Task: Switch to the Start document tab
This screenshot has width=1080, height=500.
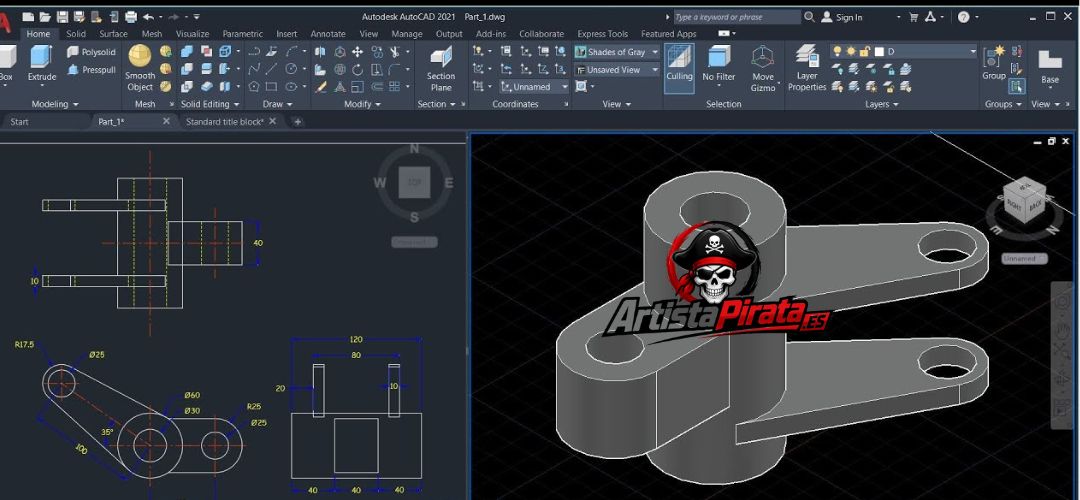Action: pos(19,122)
